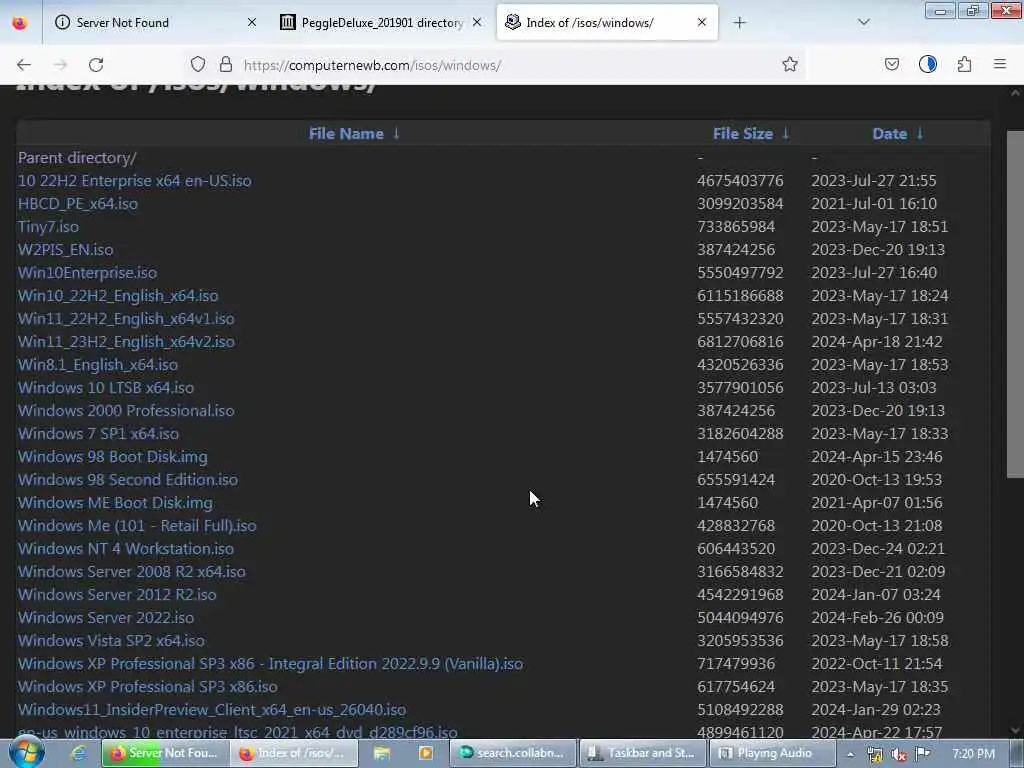Switch to Taskbar and St... taskbar window
The image size is (1024, 768).
click(642, 753)
